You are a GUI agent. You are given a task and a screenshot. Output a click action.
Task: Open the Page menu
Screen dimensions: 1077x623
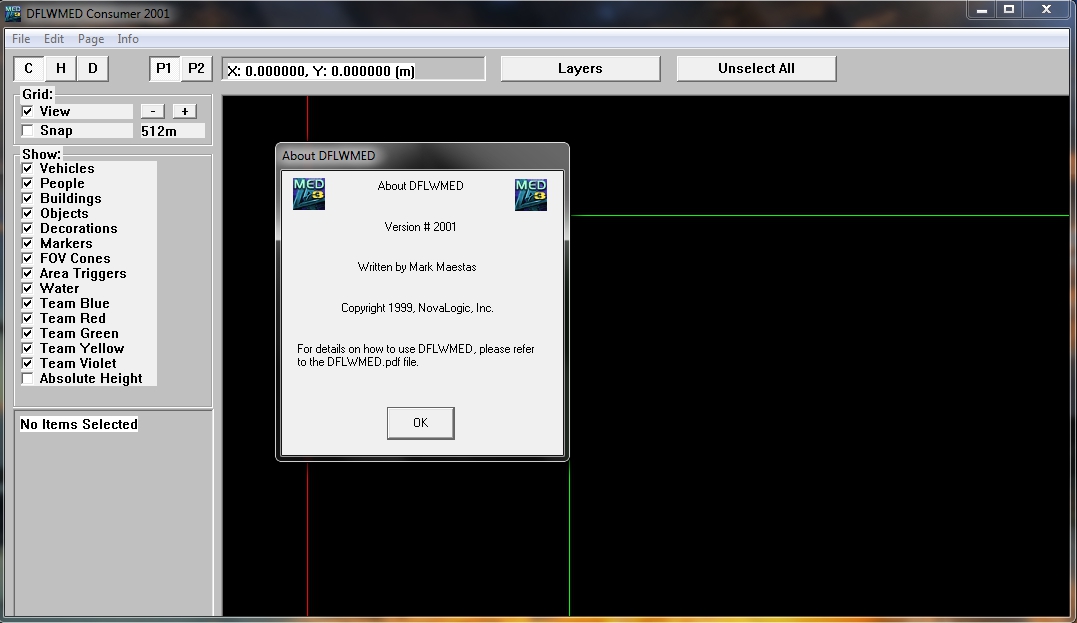pos(91,39)
